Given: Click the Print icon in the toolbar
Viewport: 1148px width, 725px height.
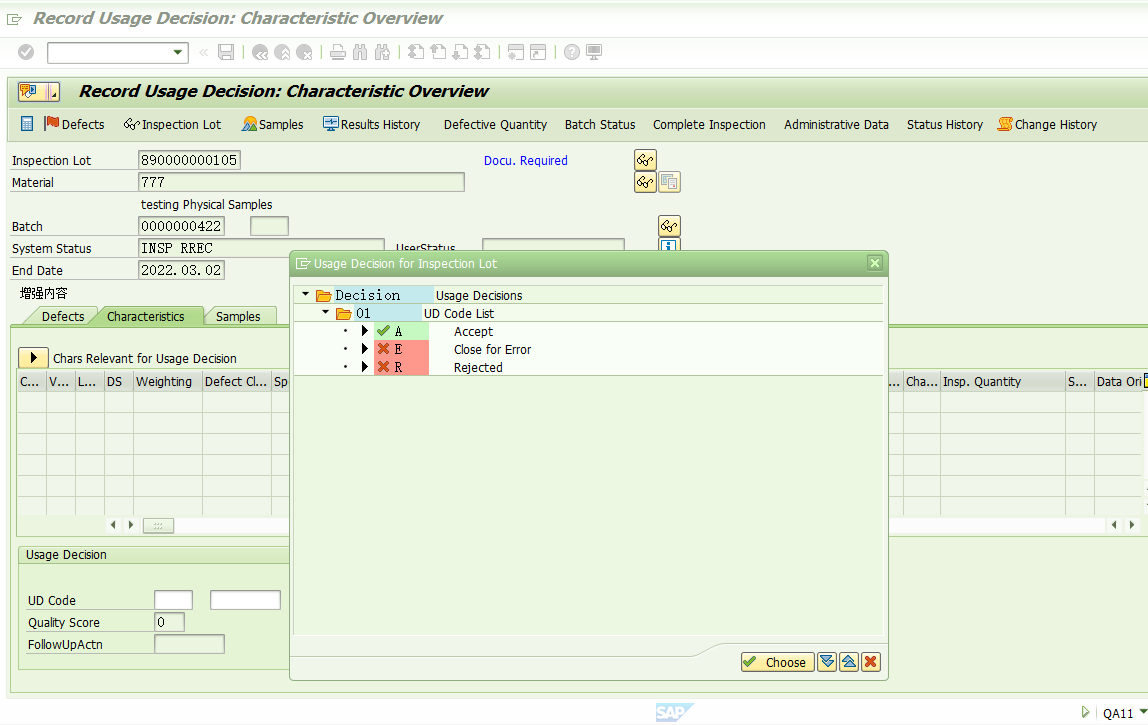Looking at the screenshot, I should click(x=337, y=52).
